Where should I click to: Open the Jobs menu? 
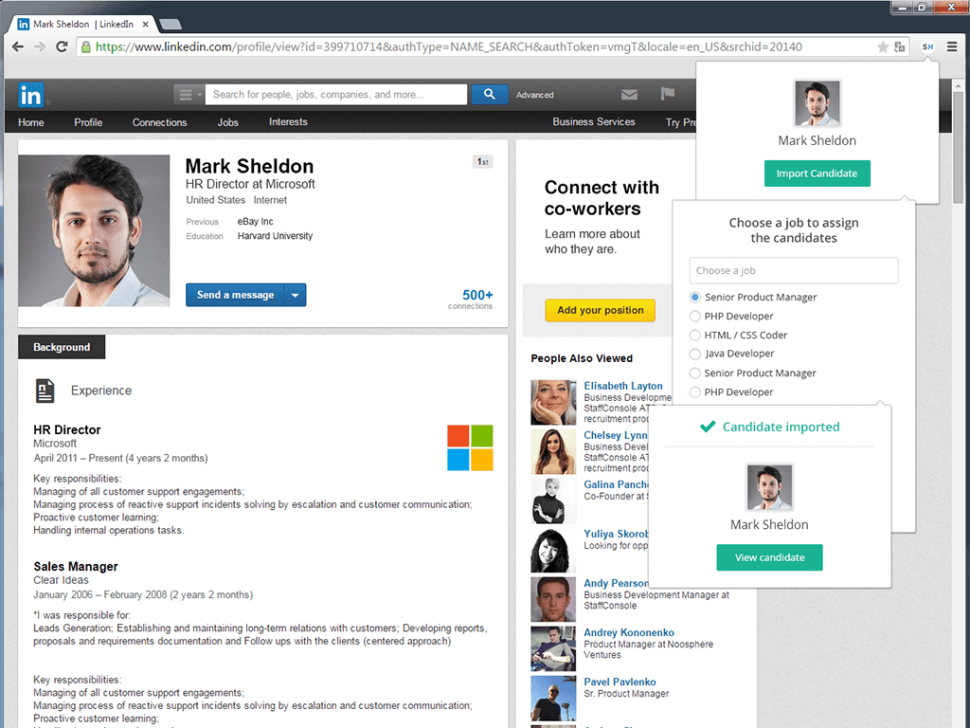[228, 122]
